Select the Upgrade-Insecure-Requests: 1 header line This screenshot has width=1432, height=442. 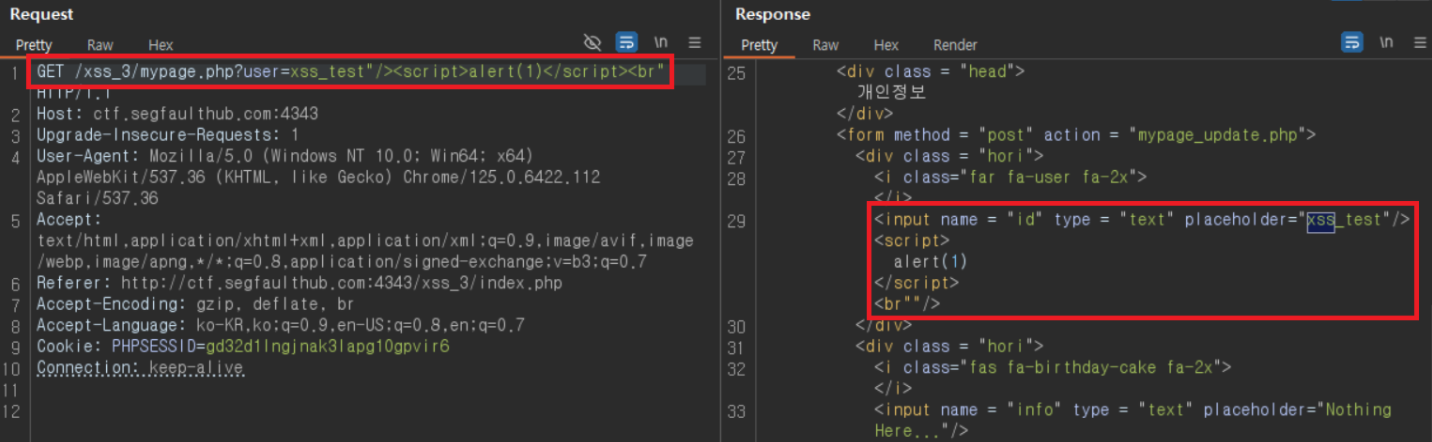pos(168,135)
